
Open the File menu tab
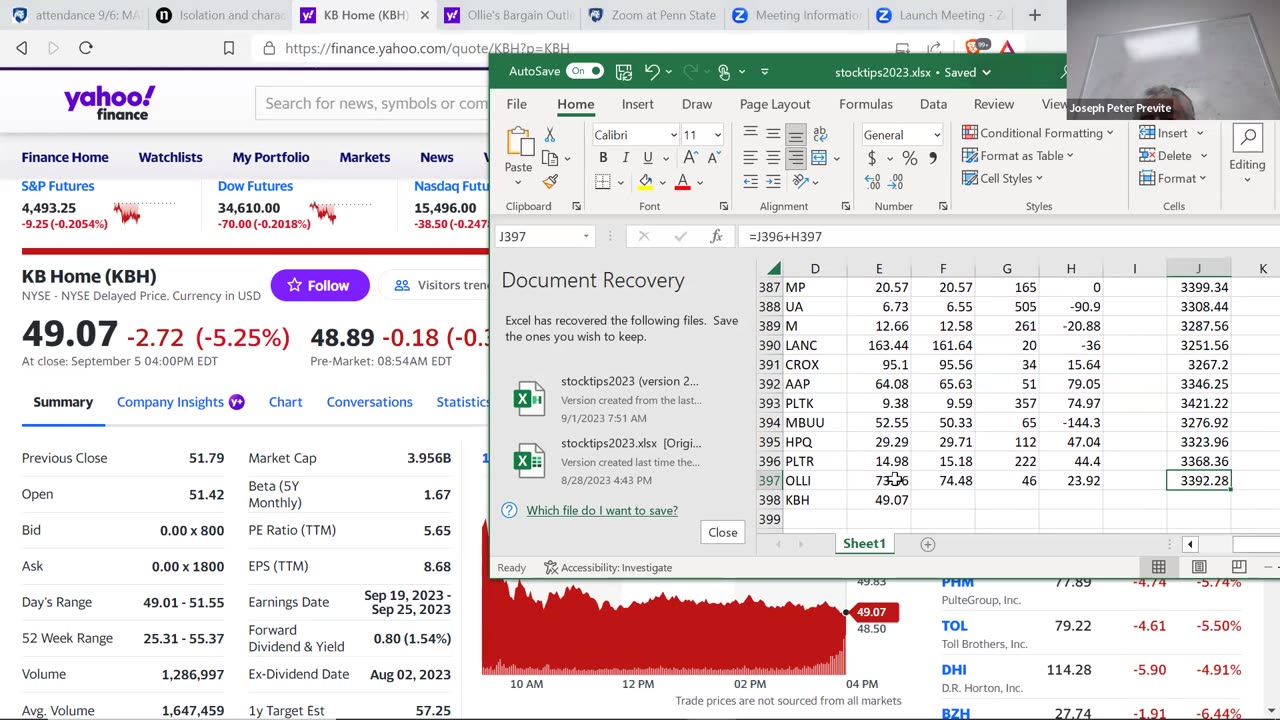[516, 104]
